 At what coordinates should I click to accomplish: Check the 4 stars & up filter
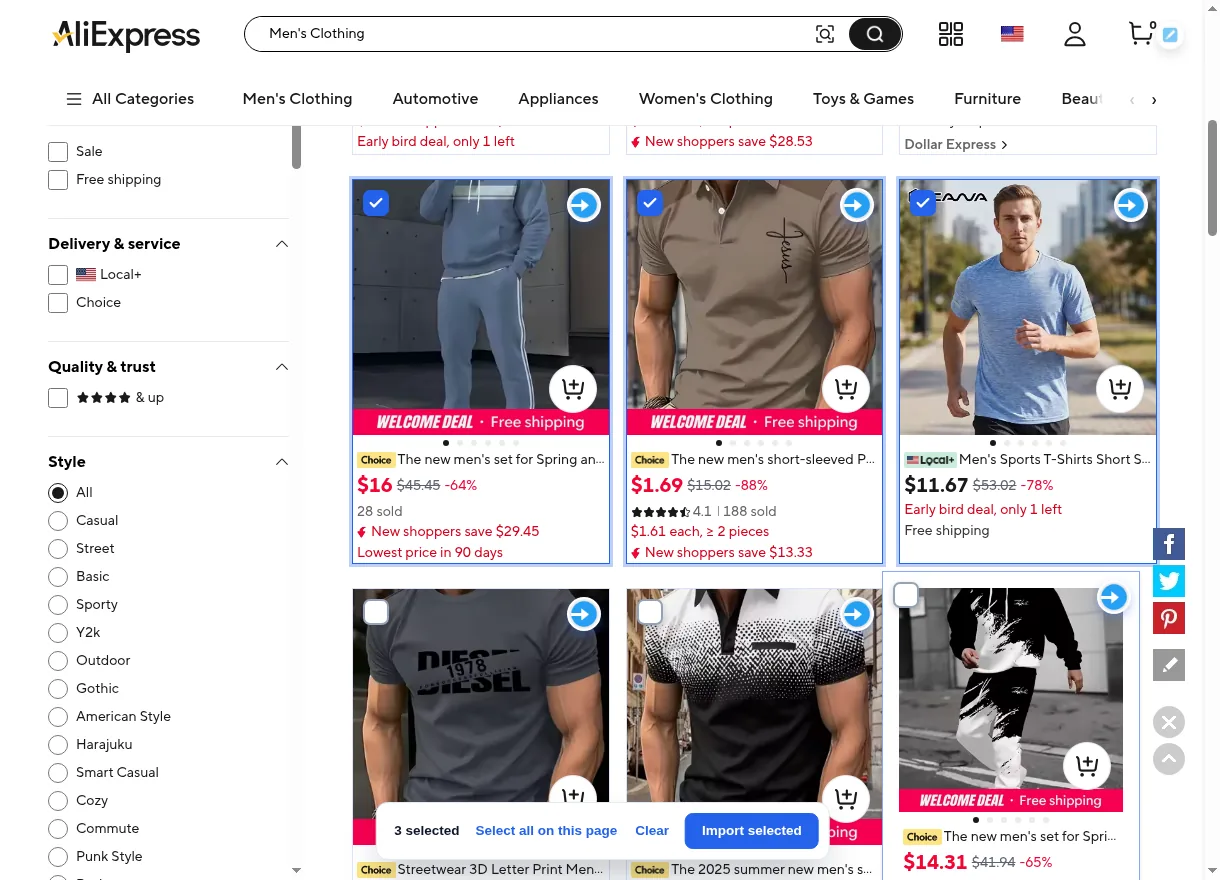click(x=58, y=398)
